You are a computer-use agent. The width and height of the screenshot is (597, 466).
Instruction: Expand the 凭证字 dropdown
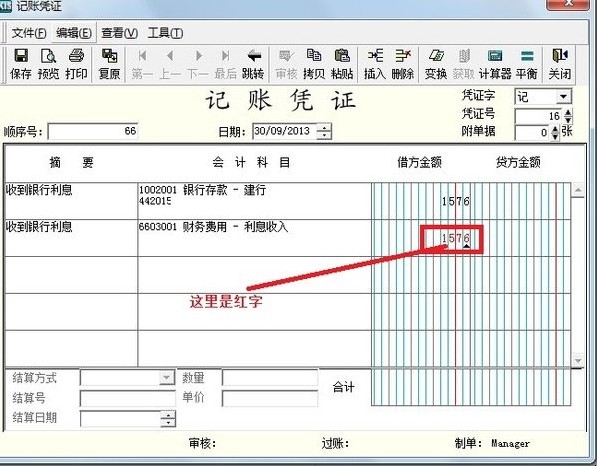click(564, 97)
